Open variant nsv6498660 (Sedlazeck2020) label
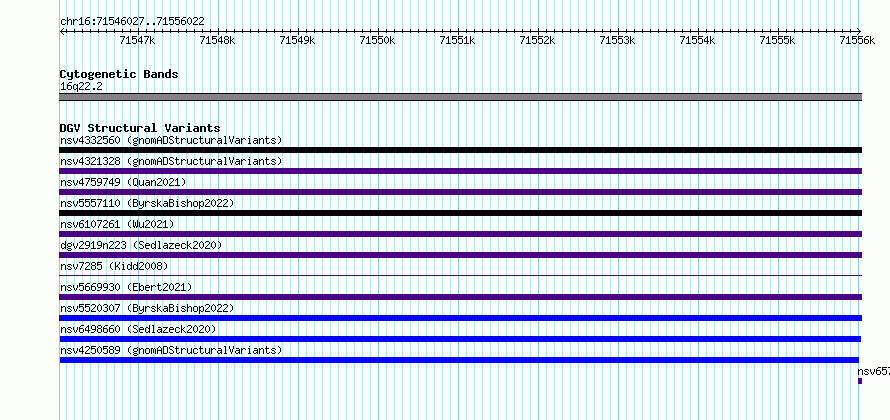Viewport: 890px width, 420px height. click(138, 329)
